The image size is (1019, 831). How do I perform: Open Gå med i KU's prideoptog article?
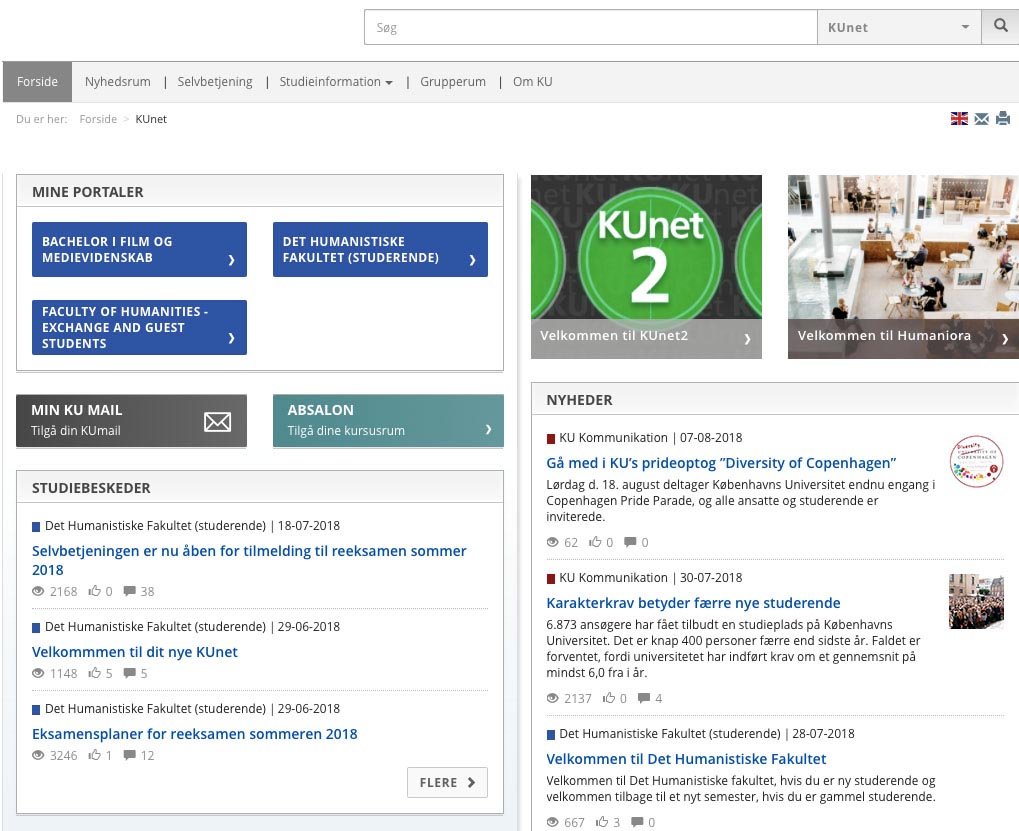coord(721,463)
